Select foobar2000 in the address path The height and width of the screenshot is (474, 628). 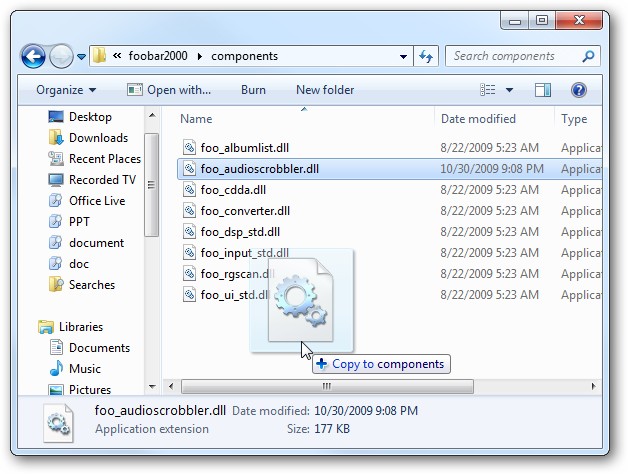[158, 56]
